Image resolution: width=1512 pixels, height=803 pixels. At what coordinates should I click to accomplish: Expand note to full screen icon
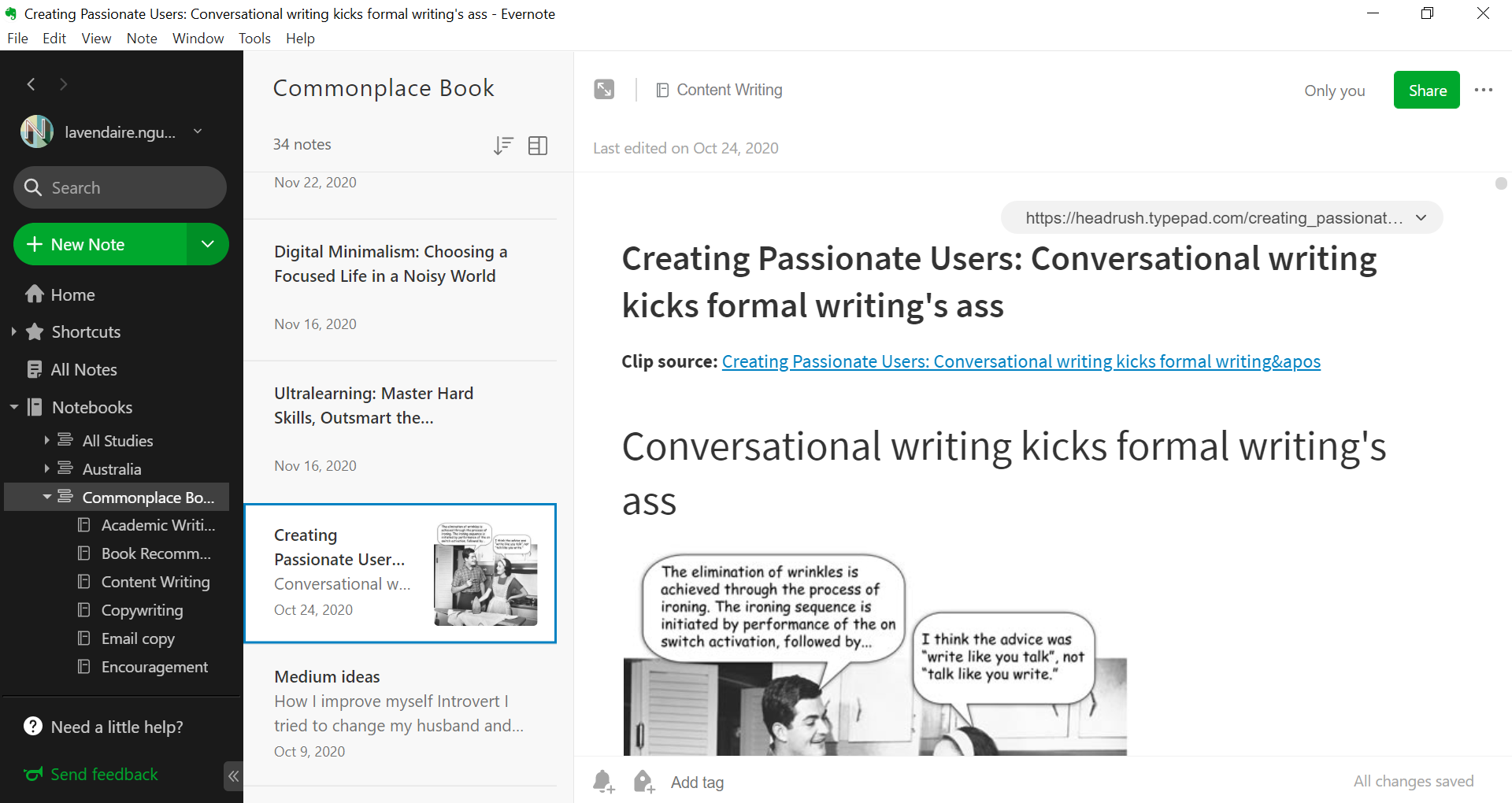[604, 90]
